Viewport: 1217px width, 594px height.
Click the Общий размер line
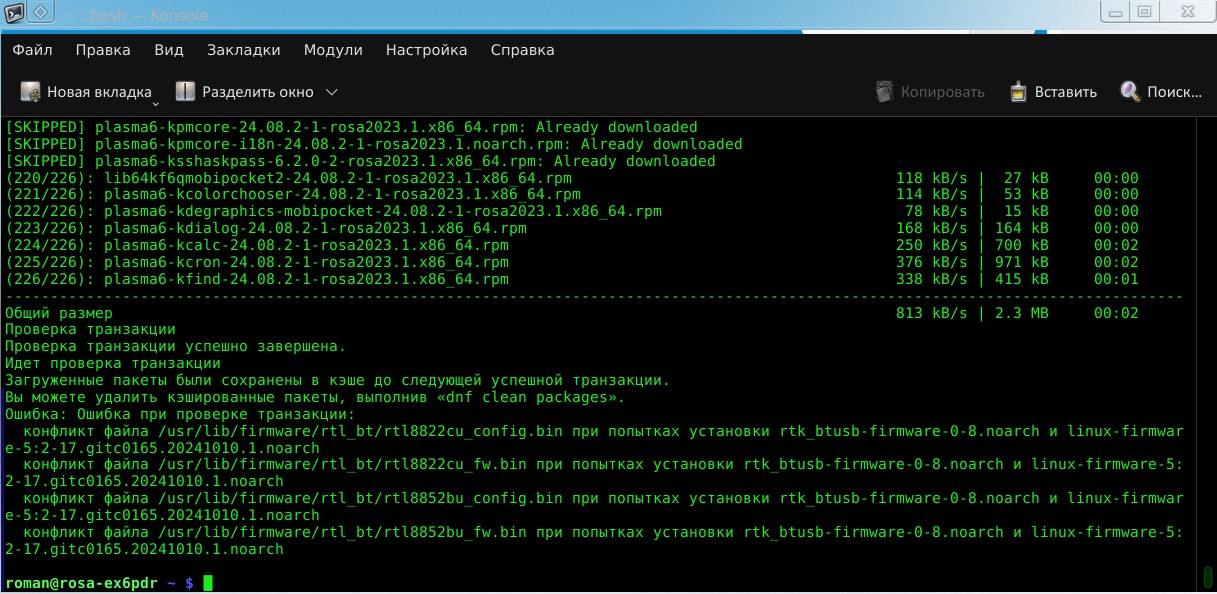[x=571, y=313]
